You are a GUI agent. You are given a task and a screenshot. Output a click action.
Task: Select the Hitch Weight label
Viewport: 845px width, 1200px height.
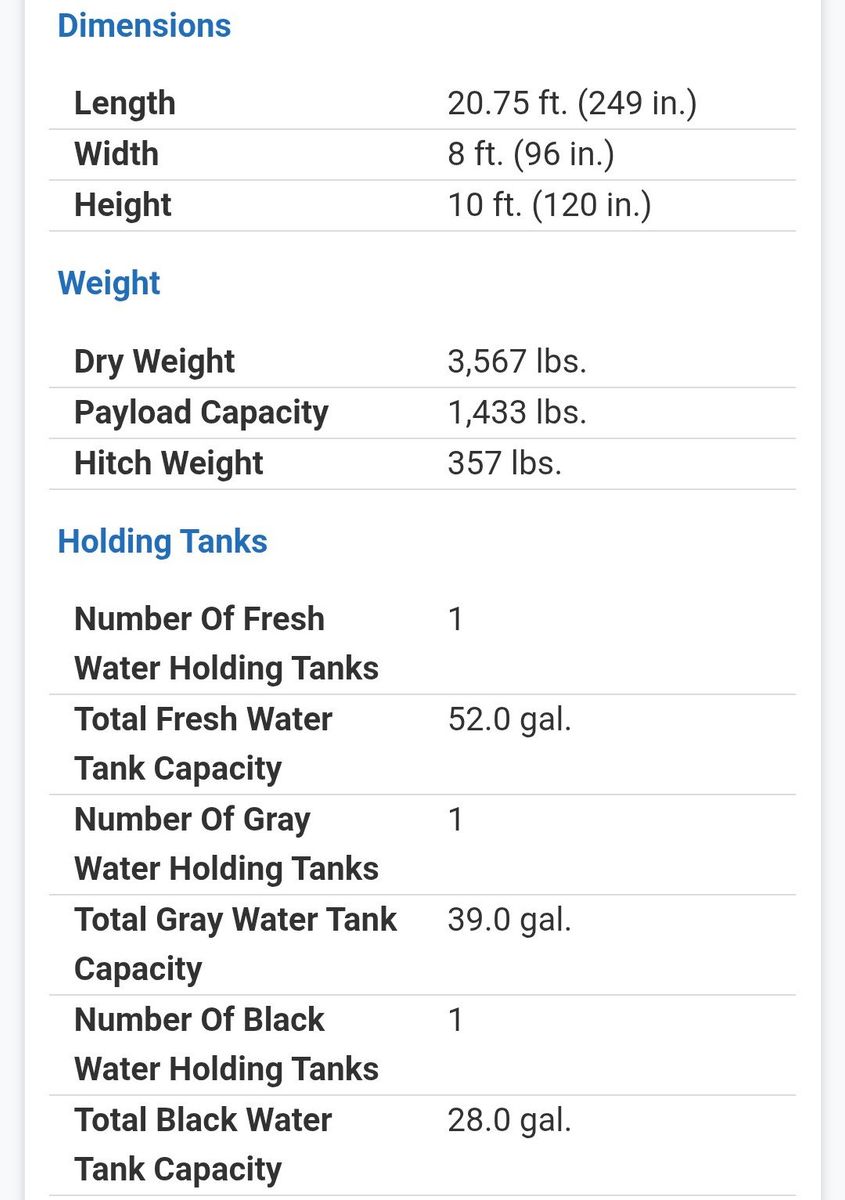(x=169, y=463)
